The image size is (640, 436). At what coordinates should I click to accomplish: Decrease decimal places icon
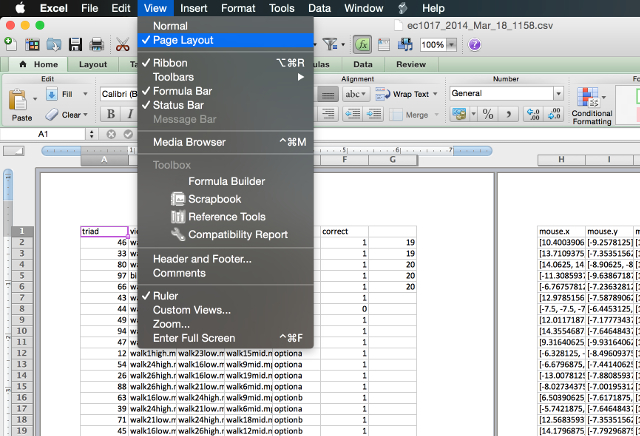pyautogui.click(x=553, y=114)
